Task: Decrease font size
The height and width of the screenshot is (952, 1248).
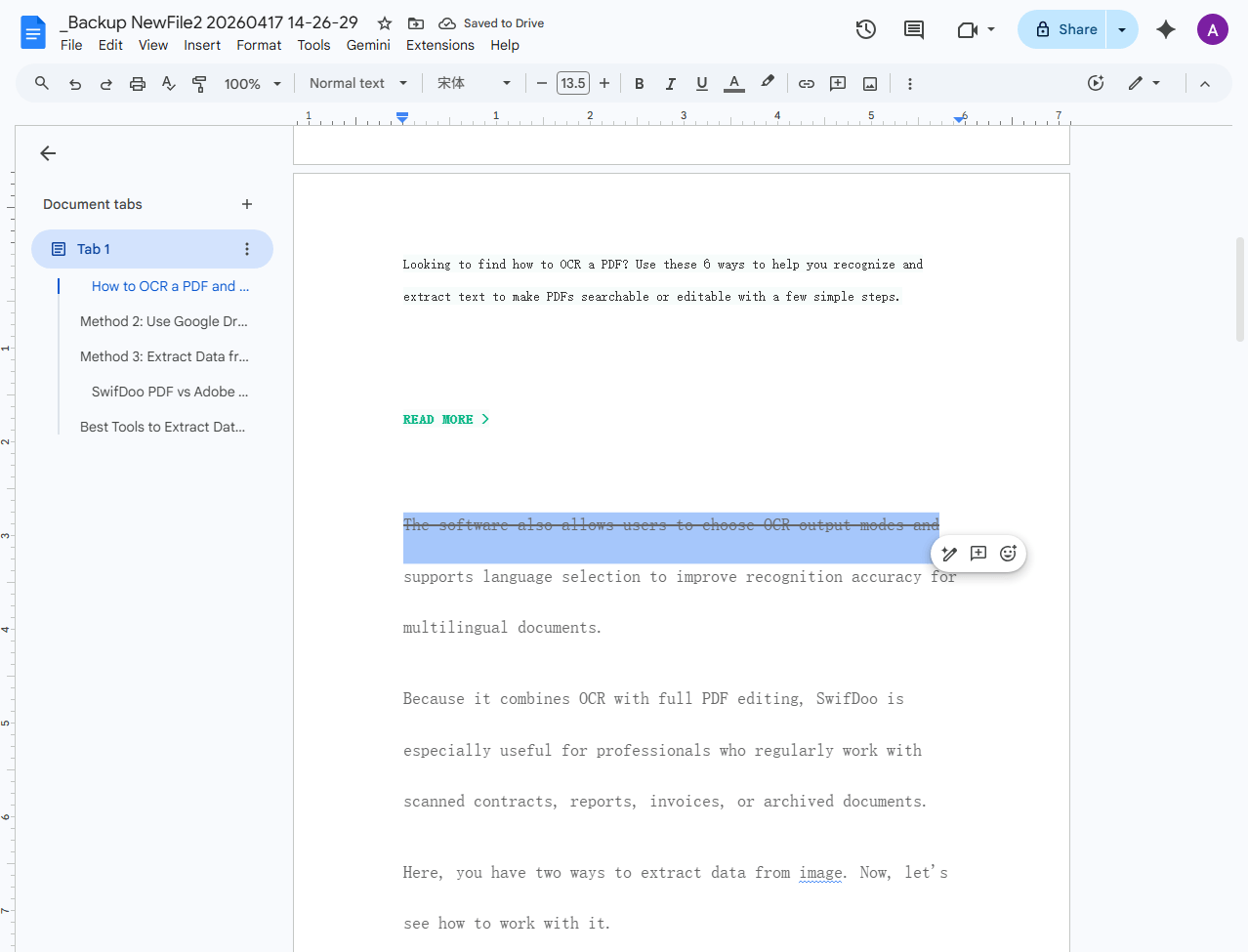Action: pyautogui.click(x=542, y=84)
